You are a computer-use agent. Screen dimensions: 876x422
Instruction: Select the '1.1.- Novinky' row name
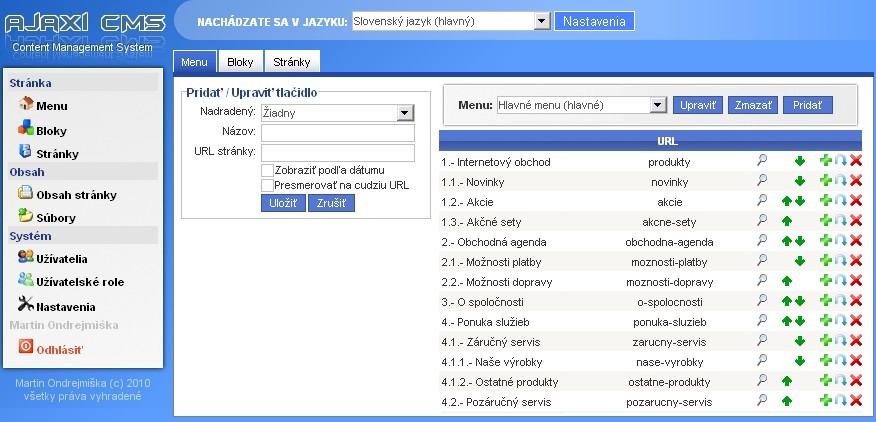(473, 182)
